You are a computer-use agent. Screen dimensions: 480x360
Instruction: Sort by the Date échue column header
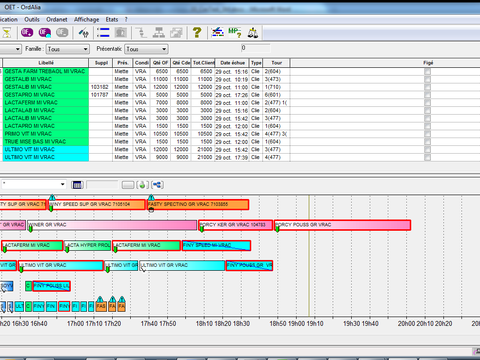pos(232,63)
